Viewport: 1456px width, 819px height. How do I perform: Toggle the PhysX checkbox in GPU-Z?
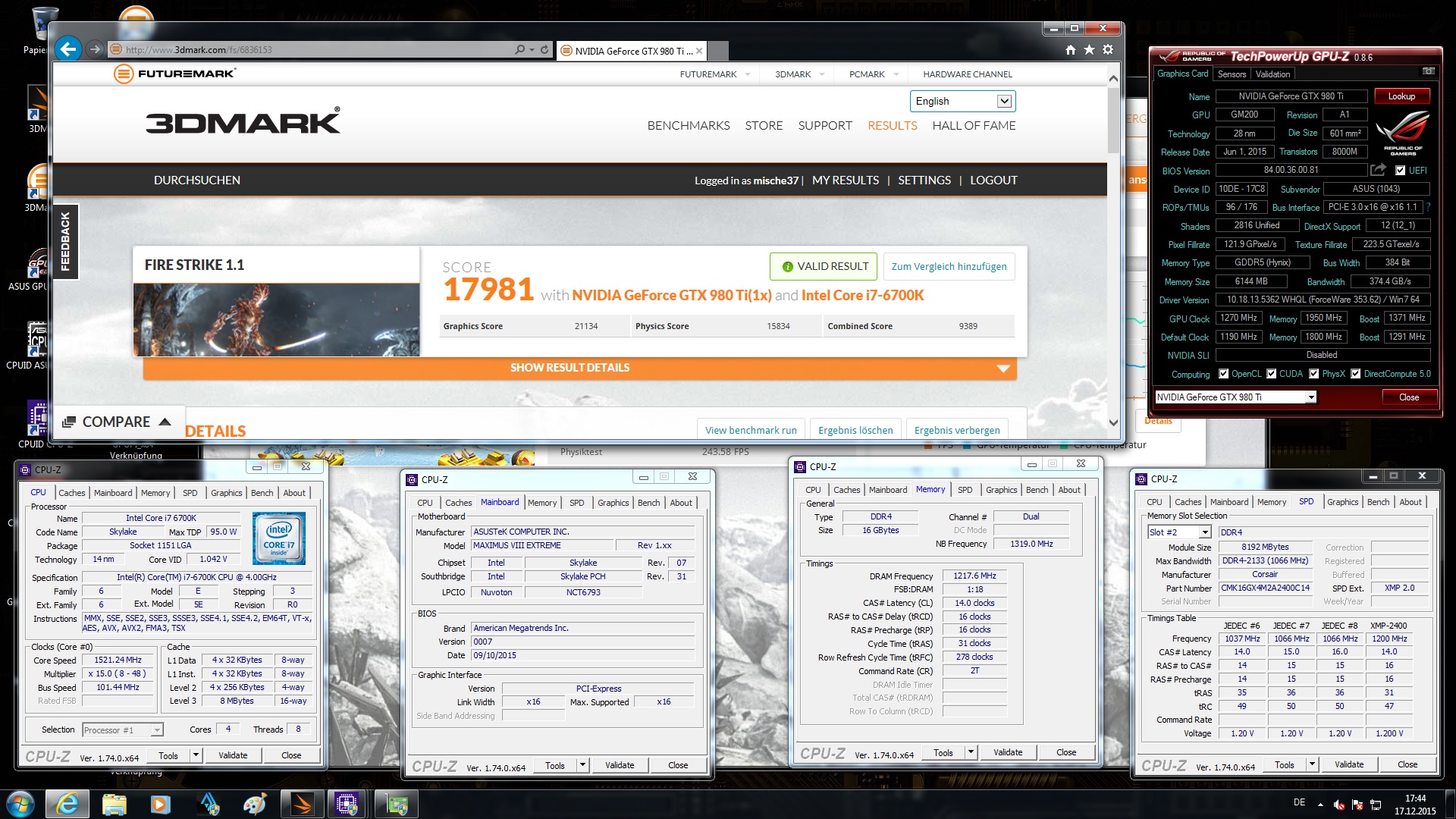pyautogui.click(x=1313, y=374)
